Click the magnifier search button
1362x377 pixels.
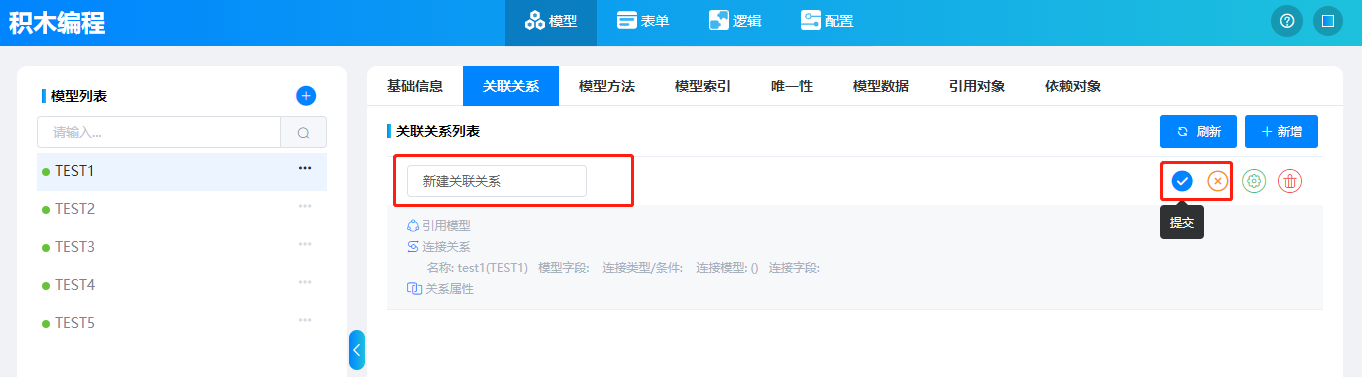tap(304, 132)
